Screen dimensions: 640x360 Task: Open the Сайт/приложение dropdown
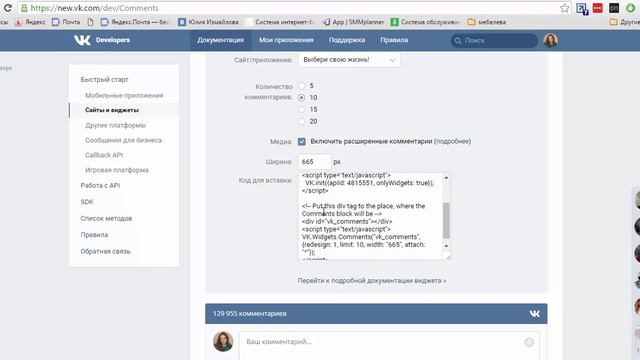pos(349,60)
